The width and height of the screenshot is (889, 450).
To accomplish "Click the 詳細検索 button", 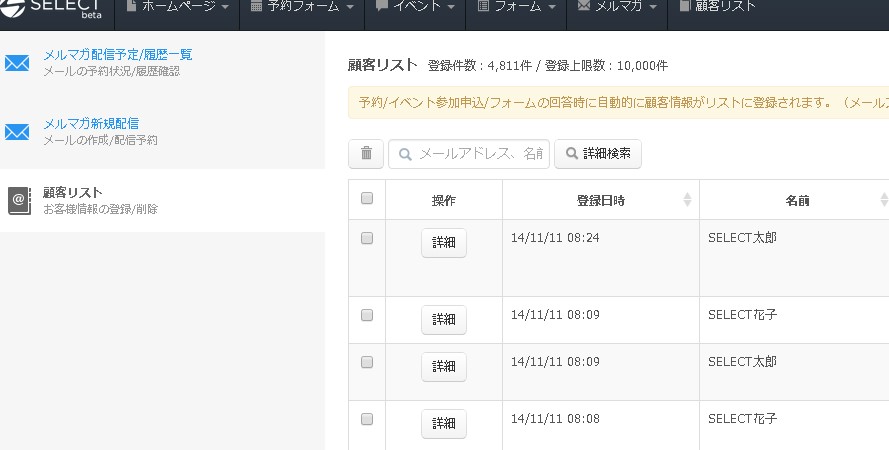I will [x=598, y=154].
